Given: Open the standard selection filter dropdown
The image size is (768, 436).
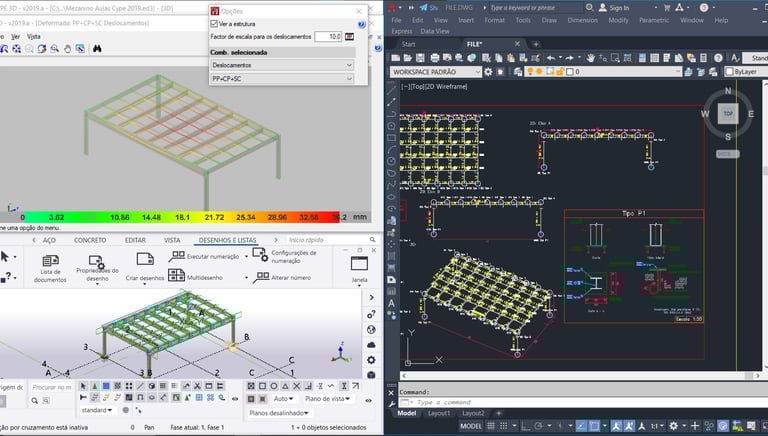Looking at the screenshot, I should pyautogui.click(x=97, y=410).
